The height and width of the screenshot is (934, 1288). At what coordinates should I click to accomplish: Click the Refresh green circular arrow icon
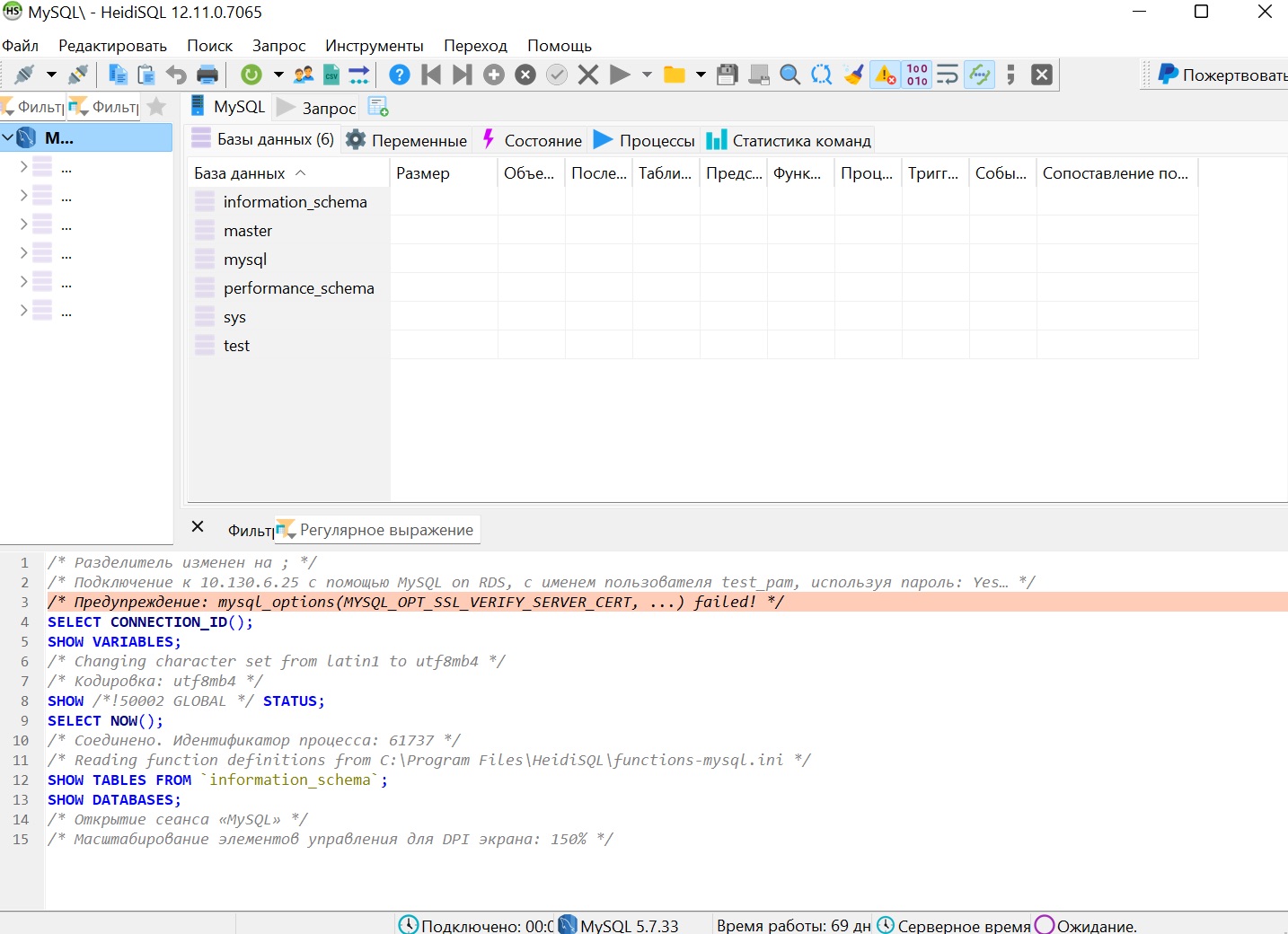click(x=252, y=75)
